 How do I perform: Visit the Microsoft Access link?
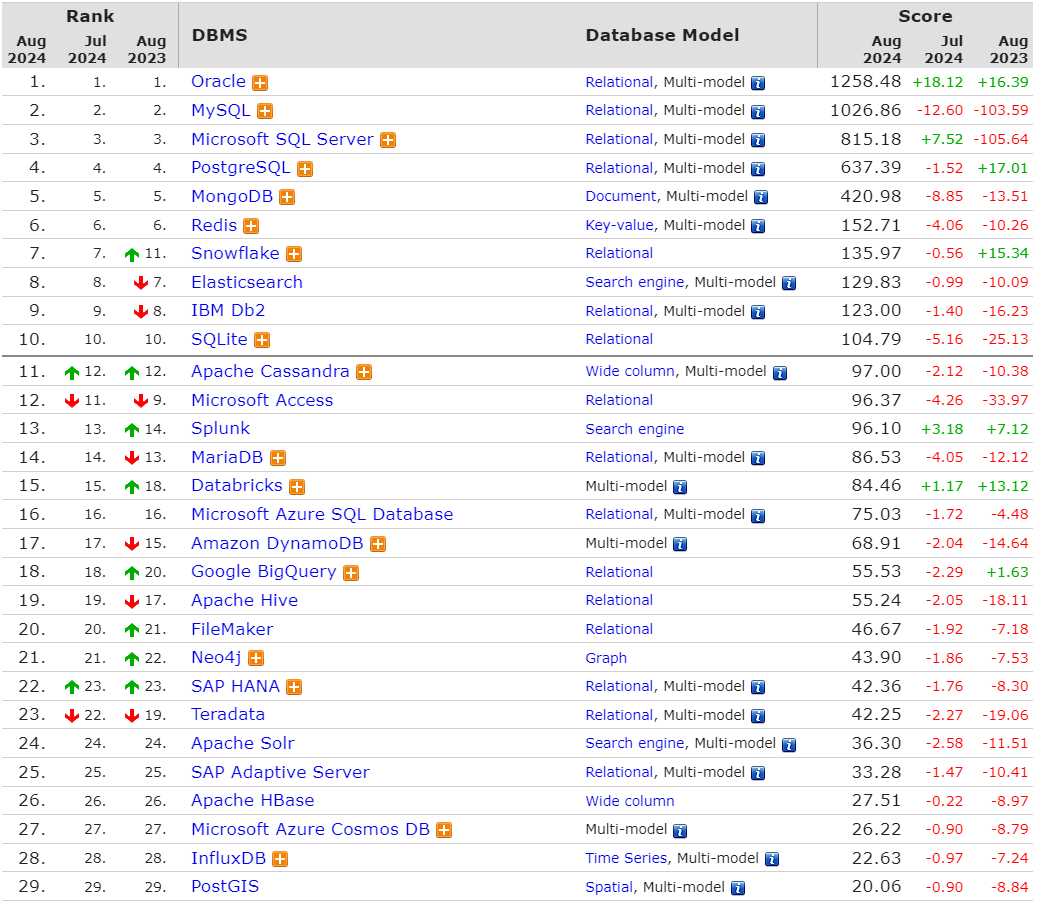point(262,400)
